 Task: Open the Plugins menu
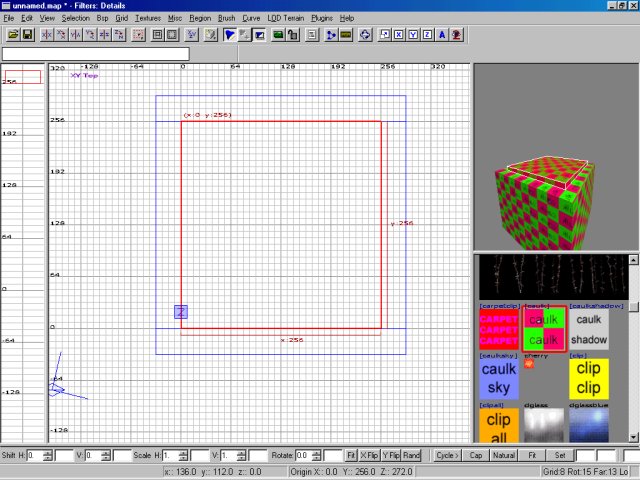322,18
